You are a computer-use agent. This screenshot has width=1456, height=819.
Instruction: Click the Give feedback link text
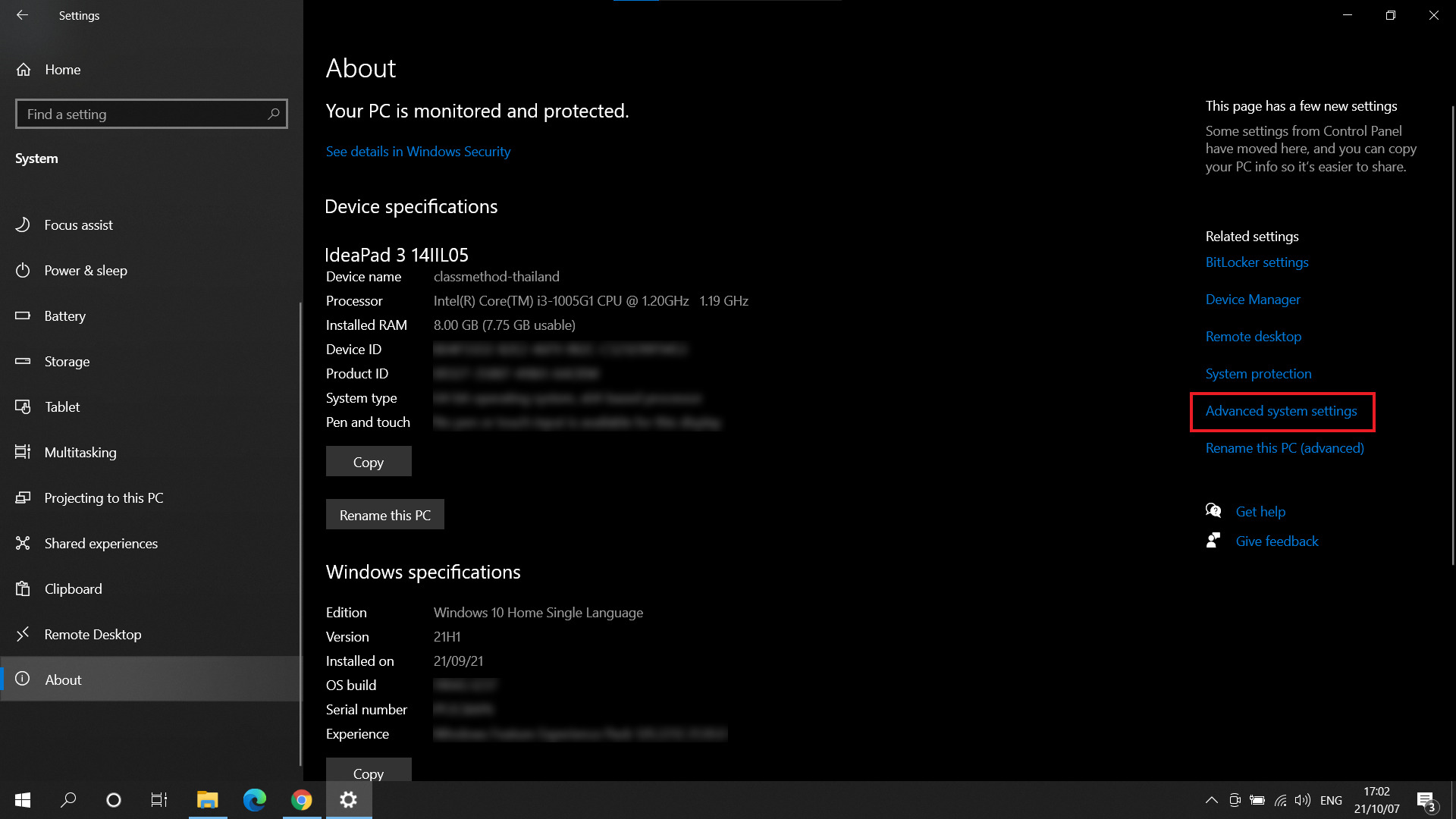[x=1277, y=541]
